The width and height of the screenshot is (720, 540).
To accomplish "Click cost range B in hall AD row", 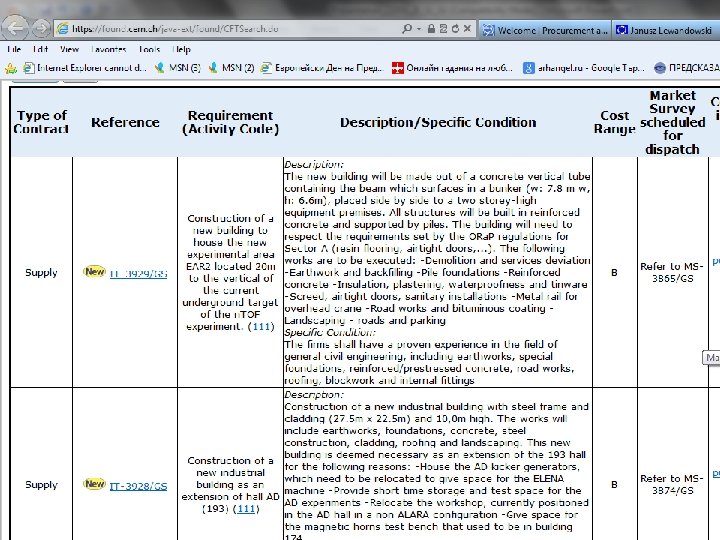I will [614, 485].
